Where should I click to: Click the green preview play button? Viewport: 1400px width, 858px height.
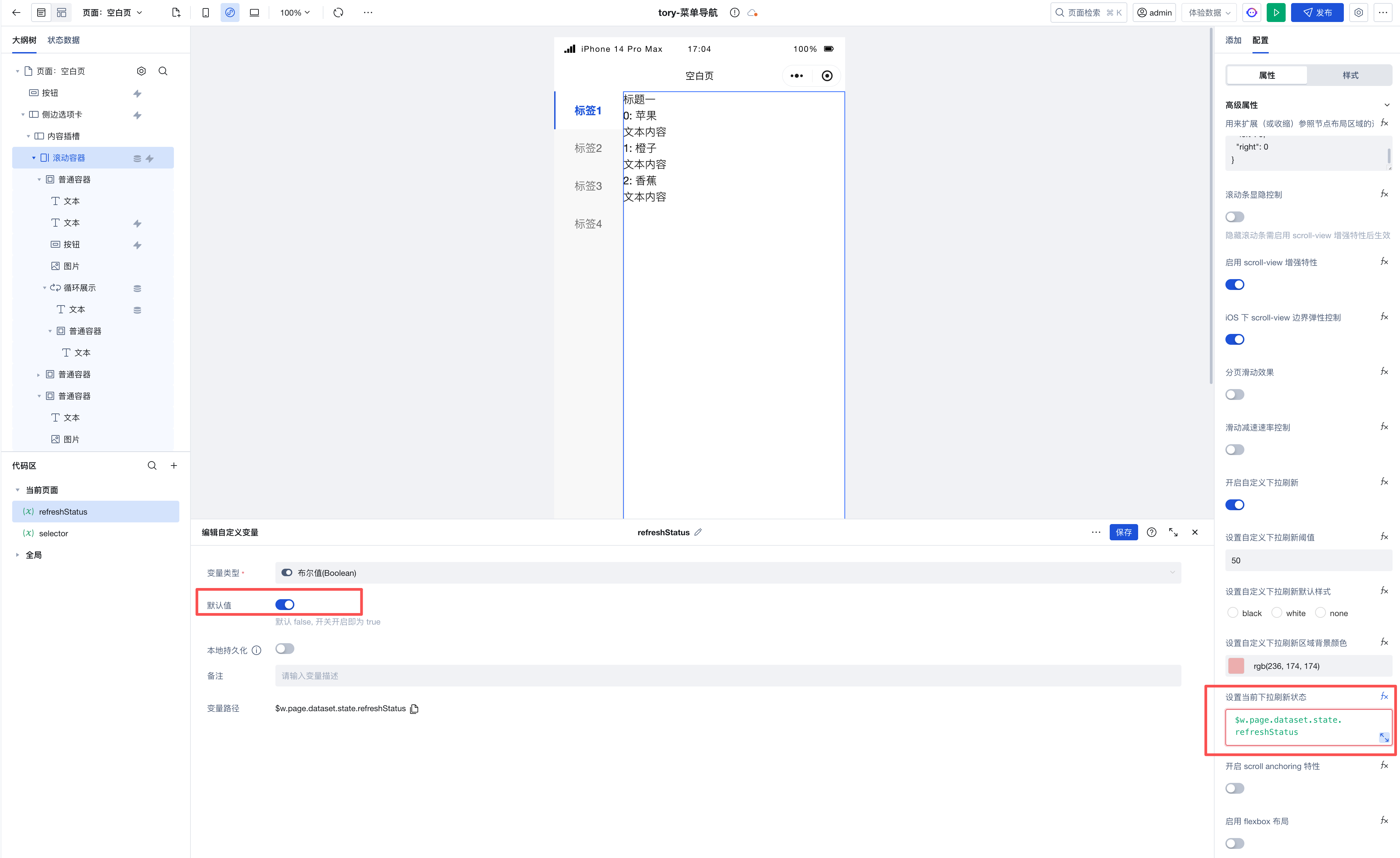pyautogui.click(x=1275, y=13)
